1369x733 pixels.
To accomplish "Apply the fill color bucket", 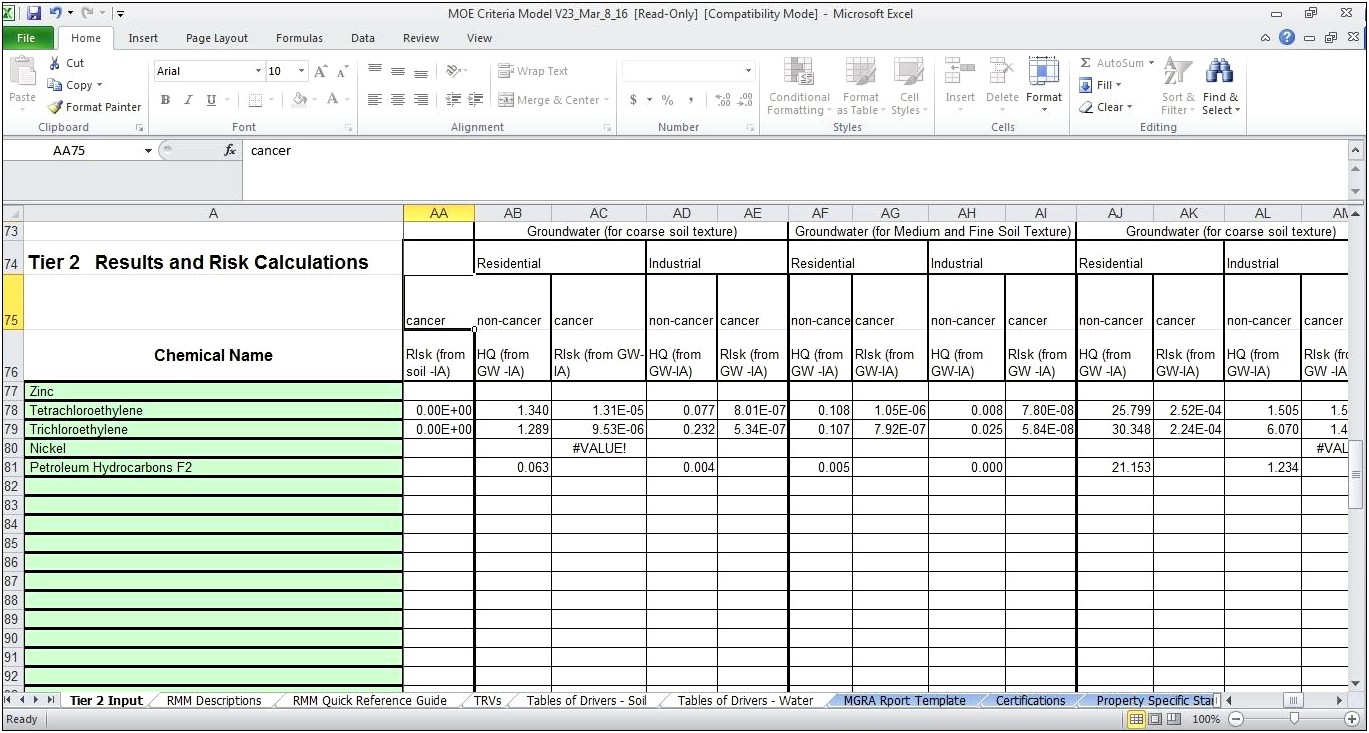I will point(298,100).
